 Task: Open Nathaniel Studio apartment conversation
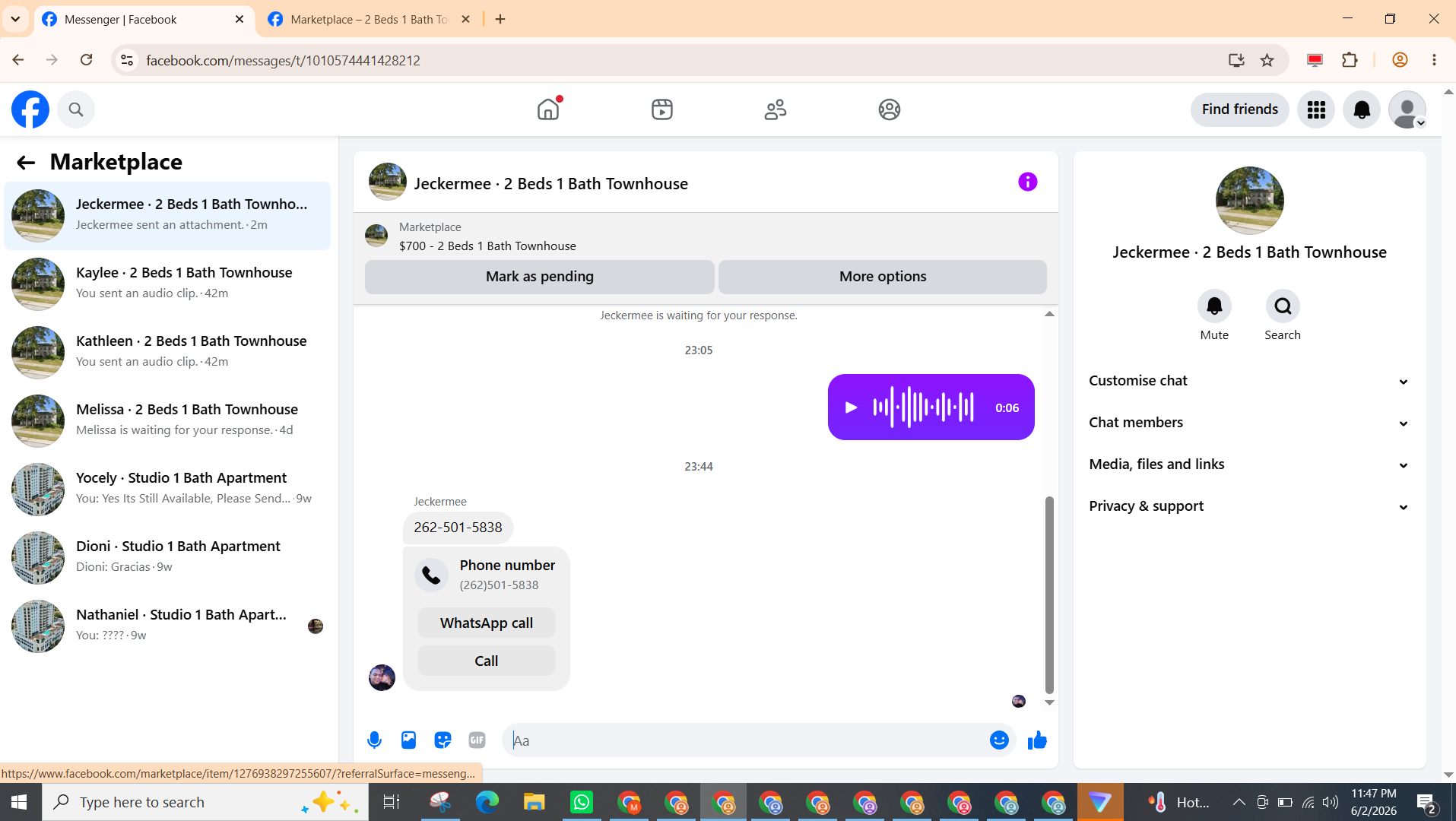pyautogui.click(x=167, y=626)
